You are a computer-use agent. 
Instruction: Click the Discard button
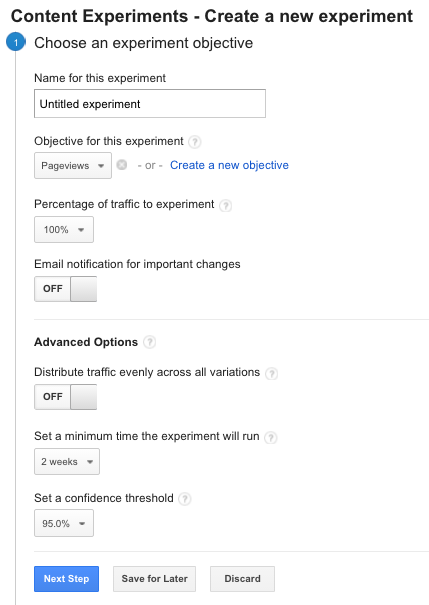(242, 579)
